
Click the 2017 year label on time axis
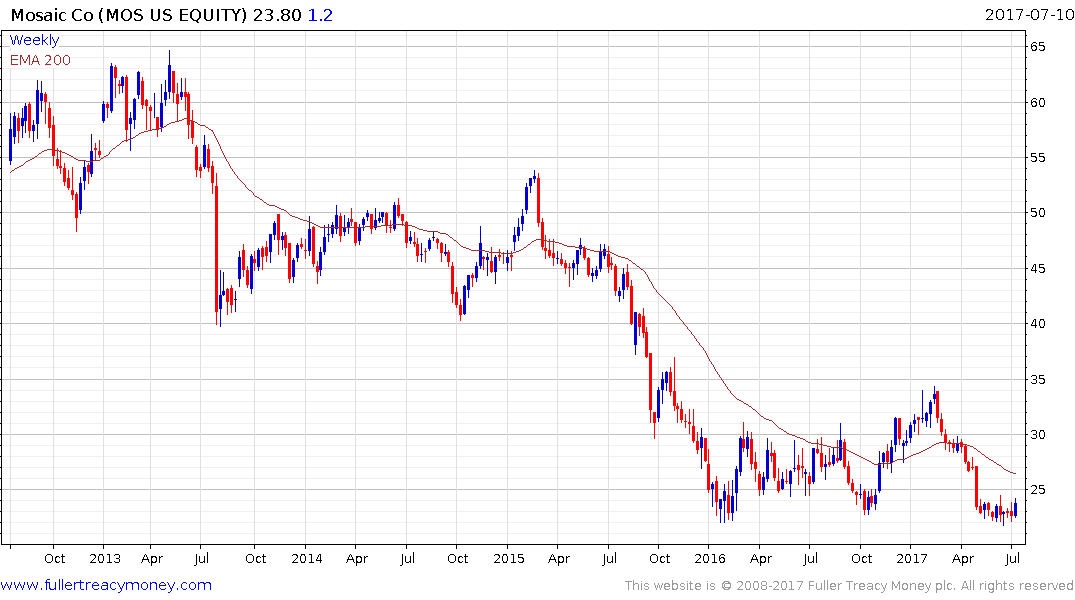point(912,558)
